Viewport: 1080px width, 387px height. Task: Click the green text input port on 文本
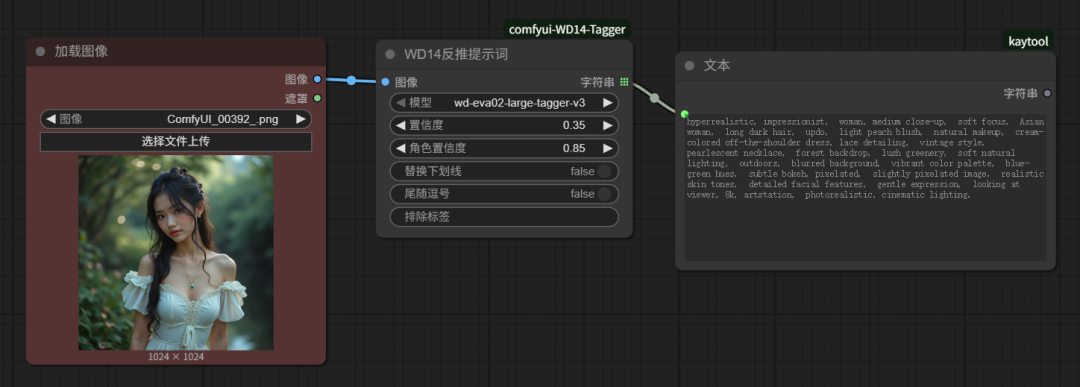684,114
